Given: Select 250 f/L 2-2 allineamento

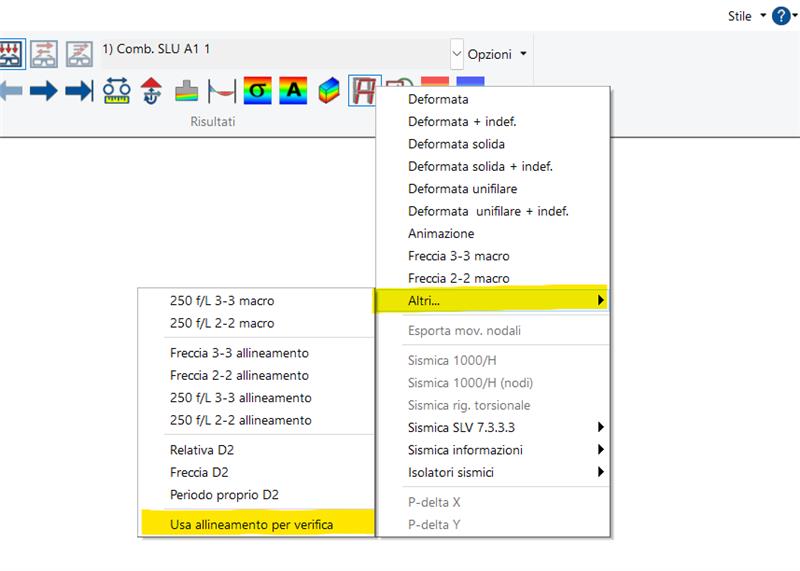Looking at the screenshot, I should [256, 420].
